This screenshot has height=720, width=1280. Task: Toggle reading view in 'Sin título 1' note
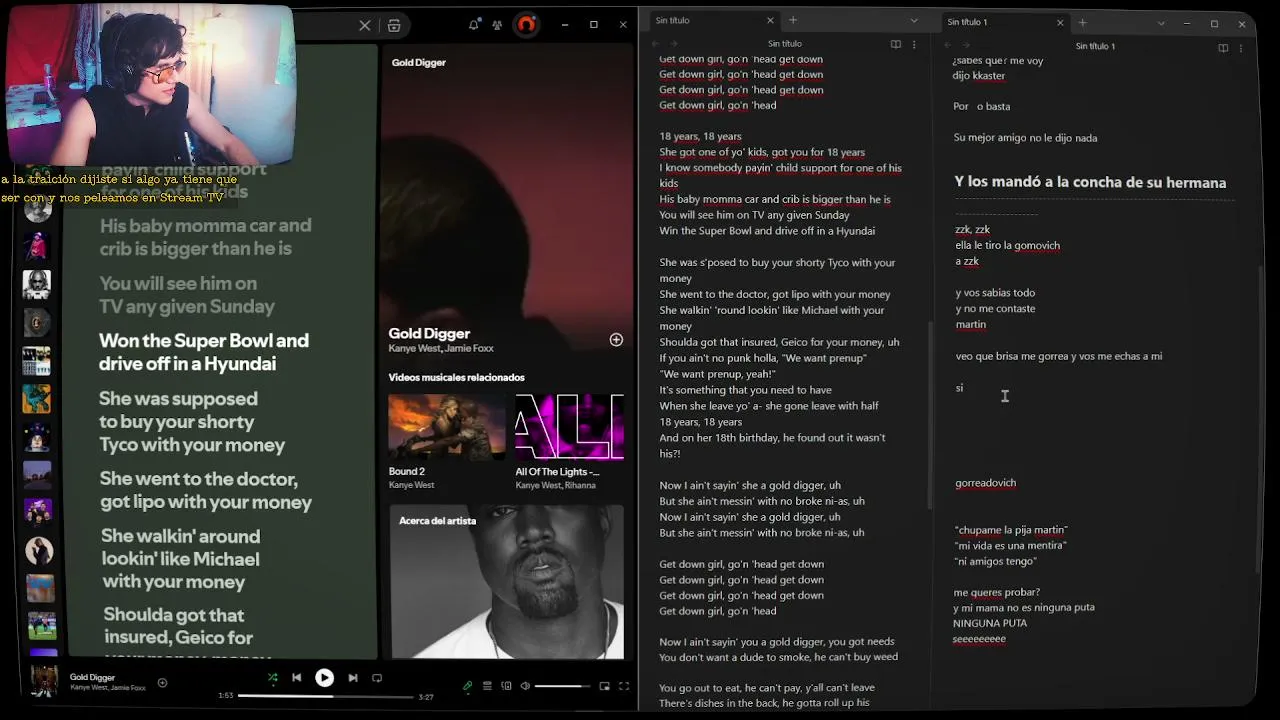(1223, 47)
